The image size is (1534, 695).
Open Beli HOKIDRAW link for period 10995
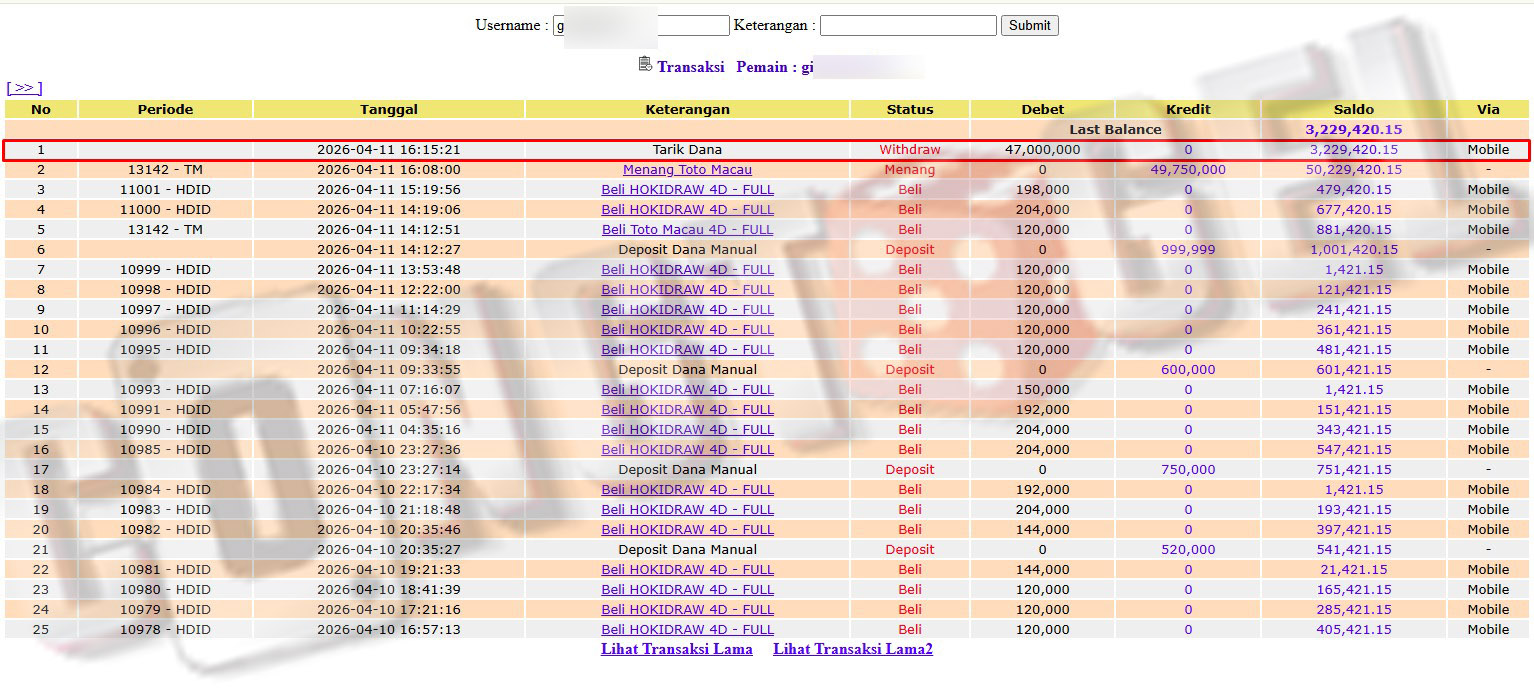687,350
